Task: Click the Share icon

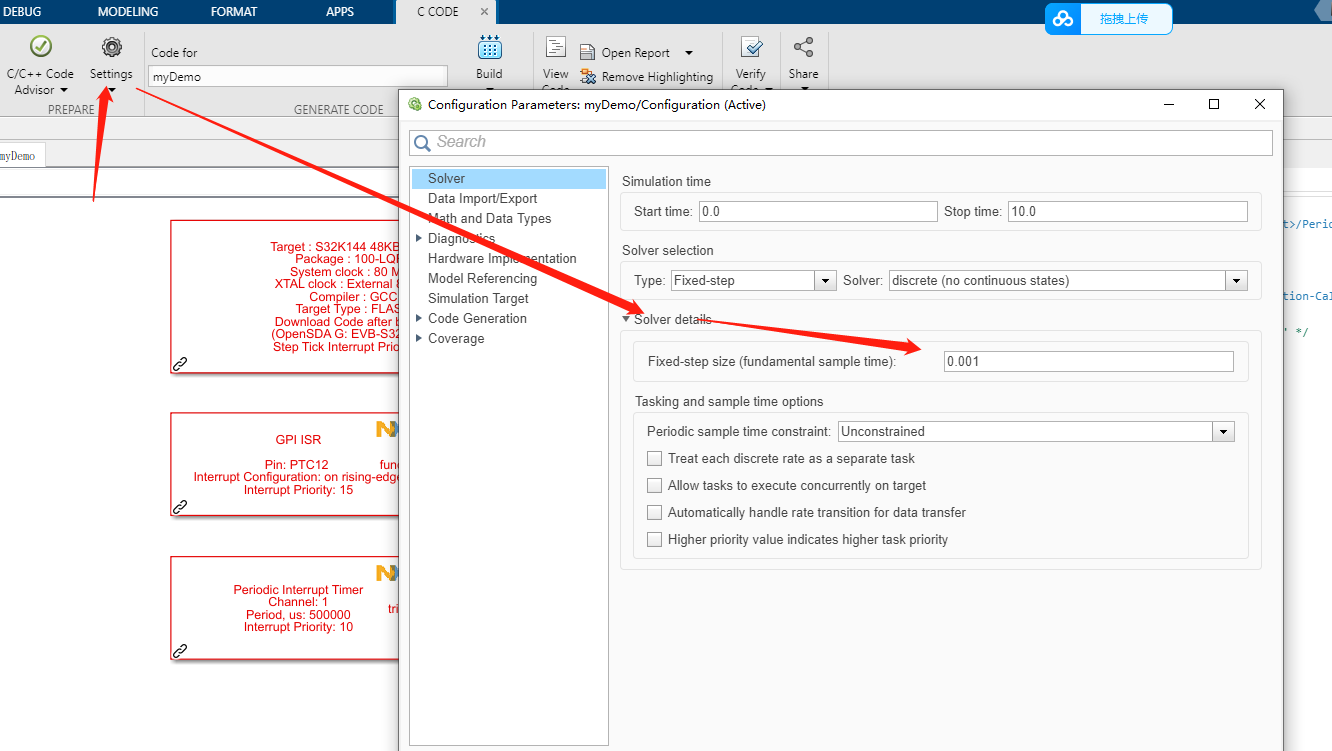Action: pos(803,47)
